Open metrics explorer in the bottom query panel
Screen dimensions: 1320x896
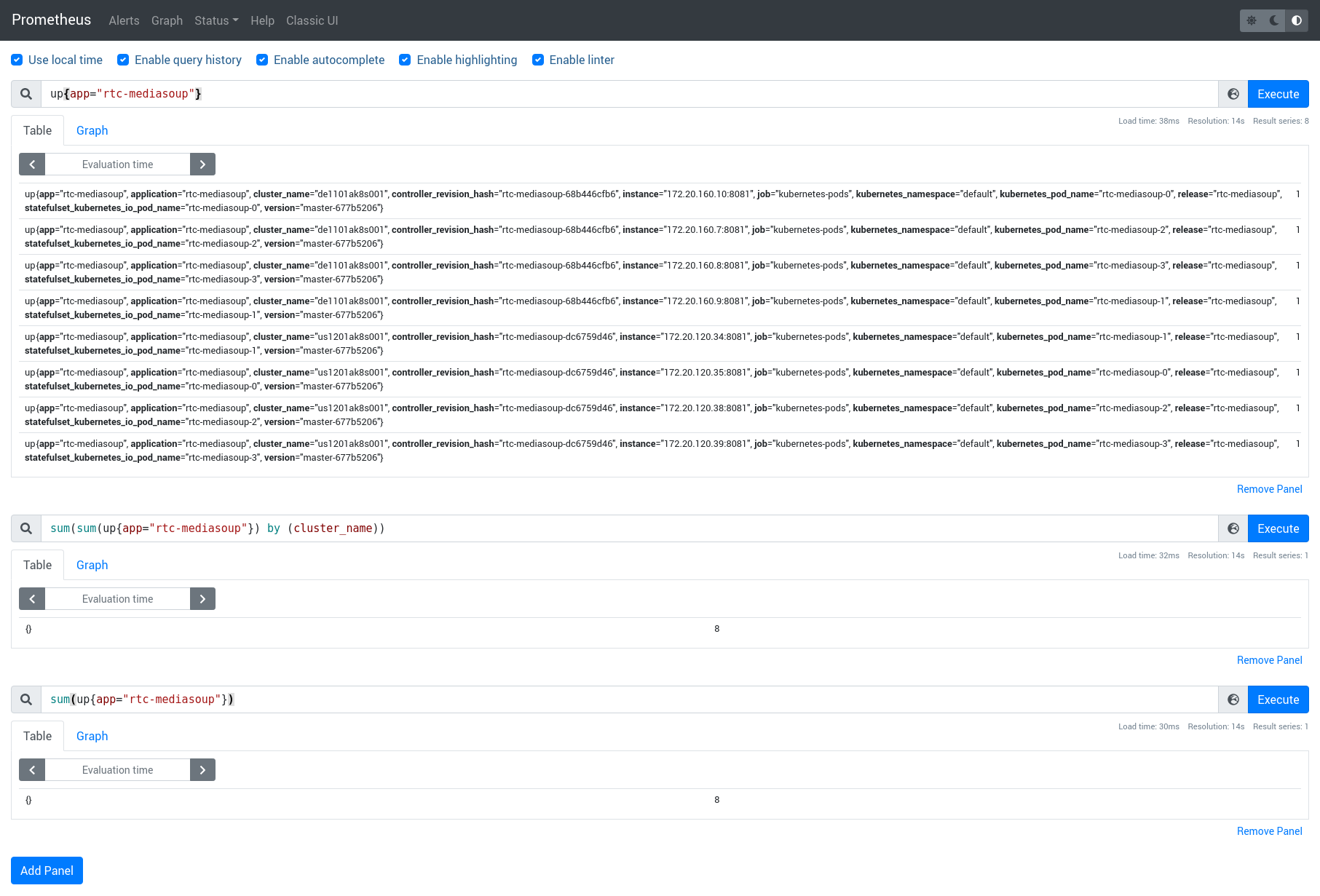[x=1233, y=699]
